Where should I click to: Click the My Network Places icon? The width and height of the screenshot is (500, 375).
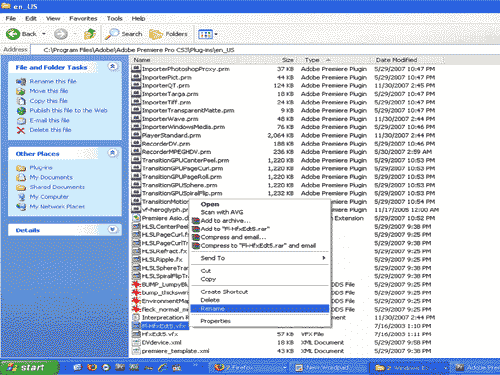(x=21, y=207)
